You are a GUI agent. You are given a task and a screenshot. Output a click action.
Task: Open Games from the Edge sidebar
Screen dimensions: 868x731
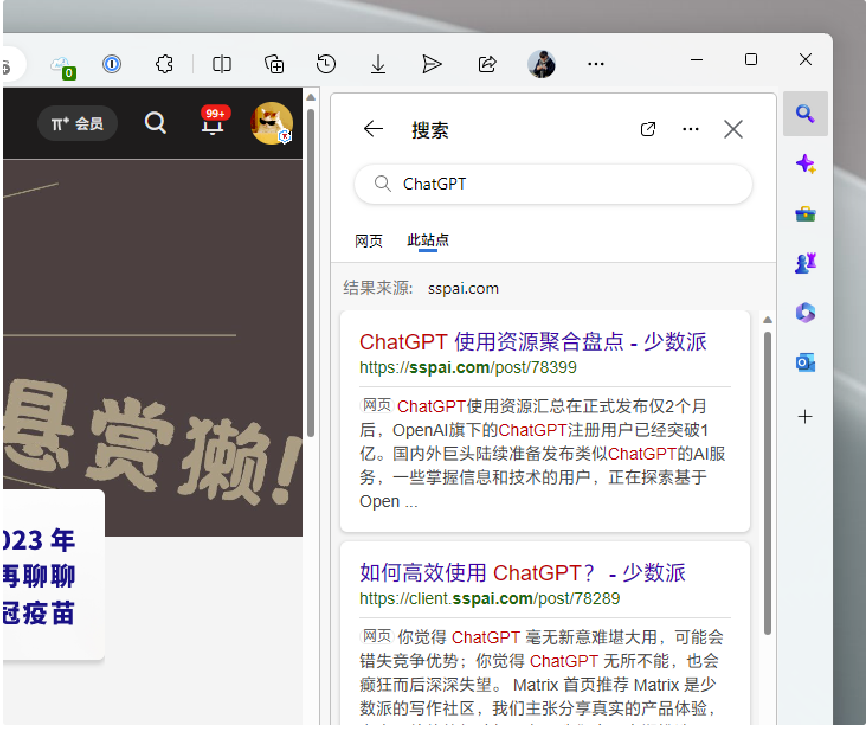click(x=805, y=263)
